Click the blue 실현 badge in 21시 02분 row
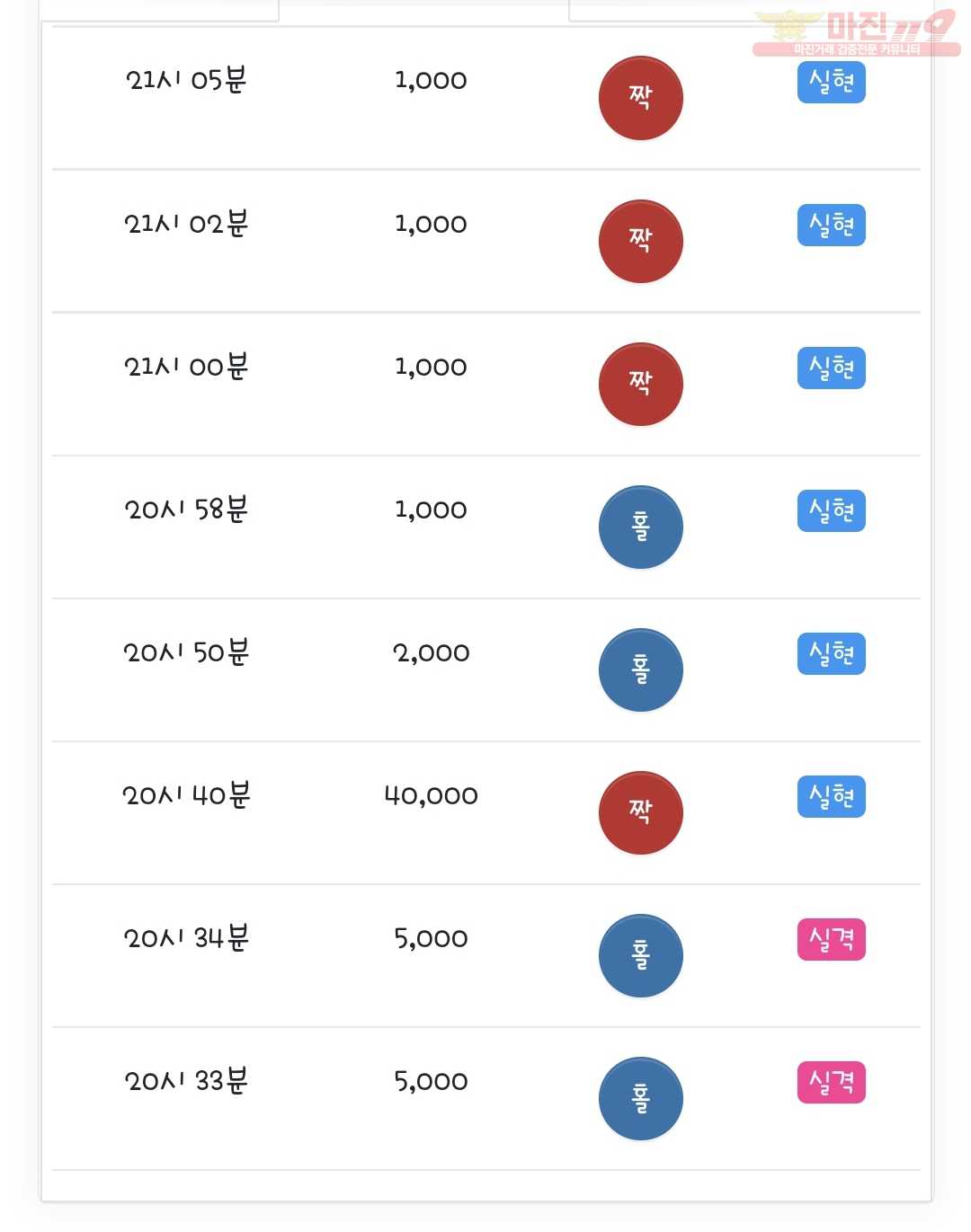The width and height of the screenshot is (971, 1232). [832, 225]
